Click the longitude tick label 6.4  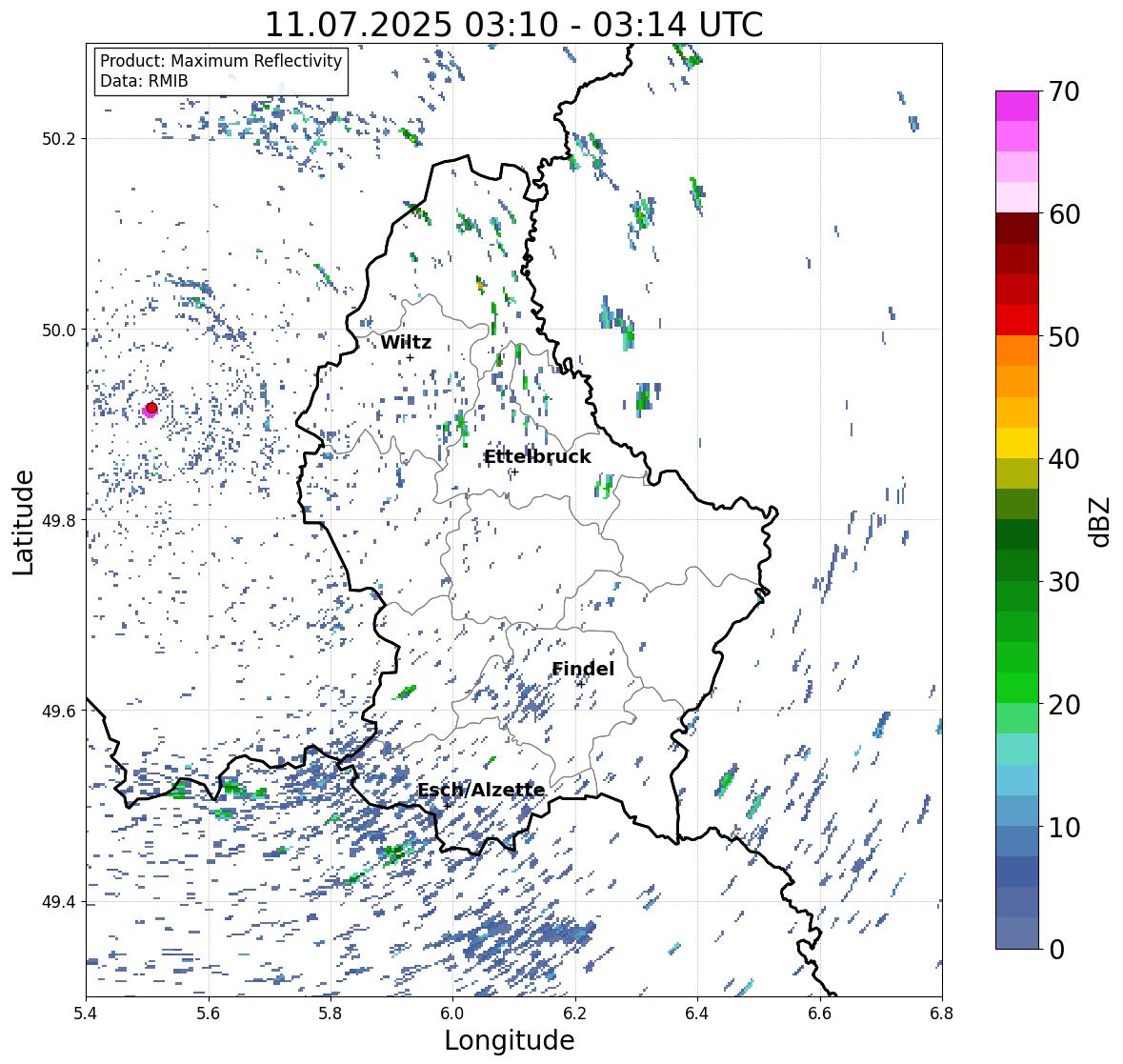click(x=697, y=1014)
